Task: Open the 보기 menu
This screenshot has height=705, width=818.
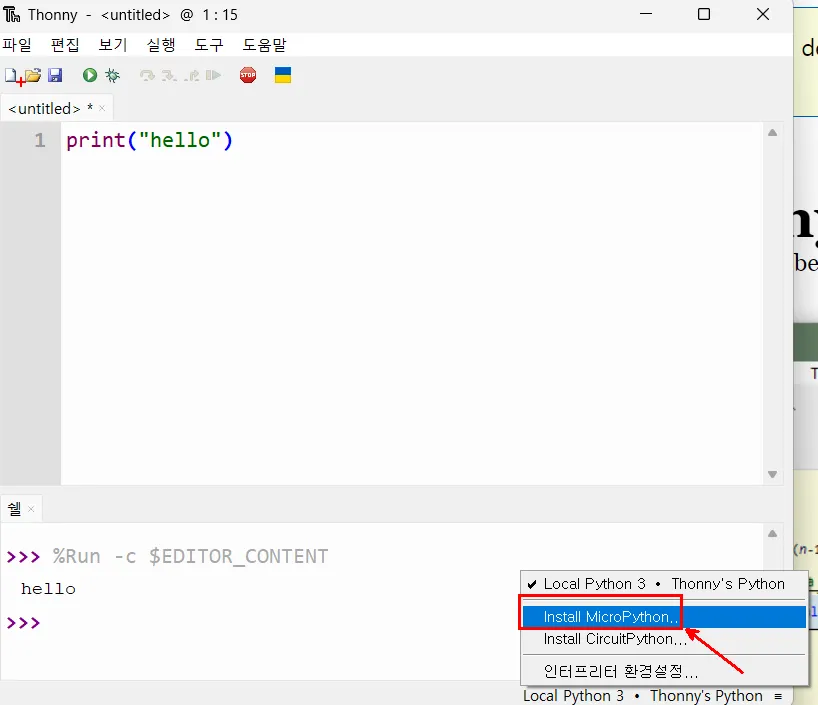Action: coord(113,45)
